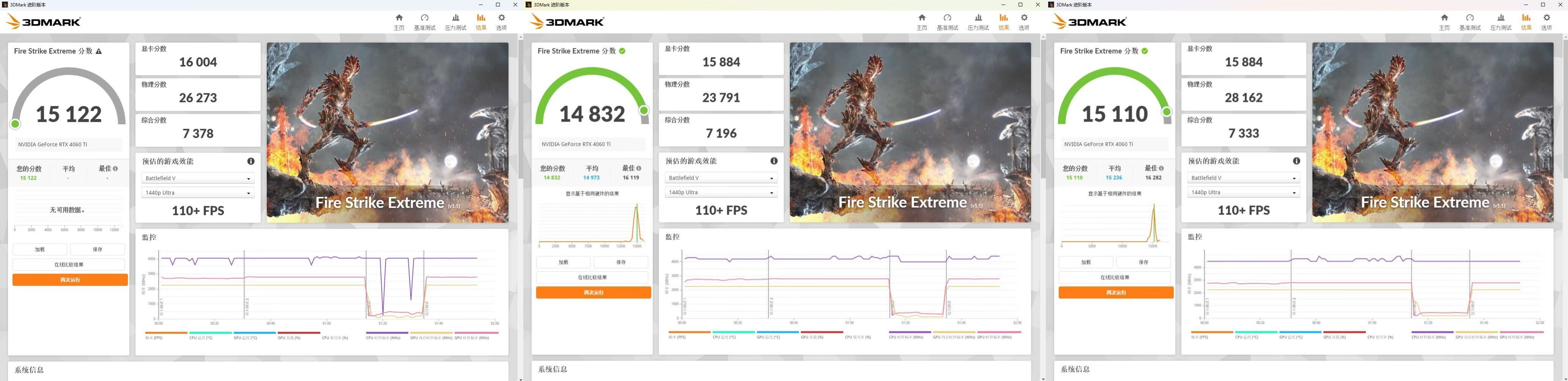
Task: Click orange 再次运行 button in leftmost window
Action: (70, 280)
